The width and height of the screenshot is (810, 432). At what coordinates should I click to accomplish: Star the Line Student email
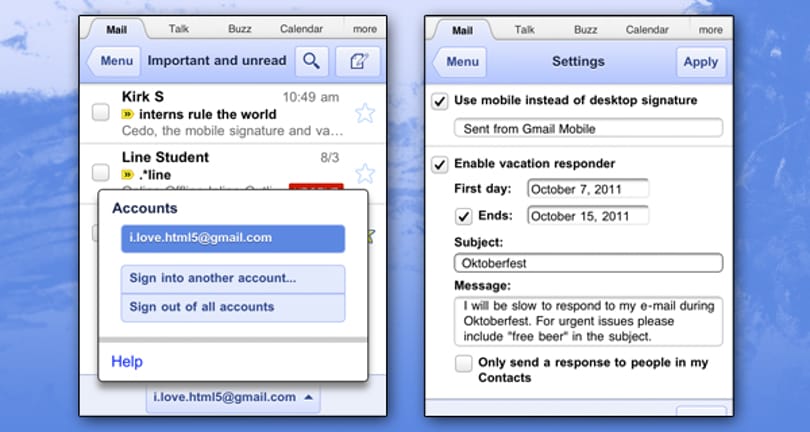pyautogui.click(x=365, y=174)
